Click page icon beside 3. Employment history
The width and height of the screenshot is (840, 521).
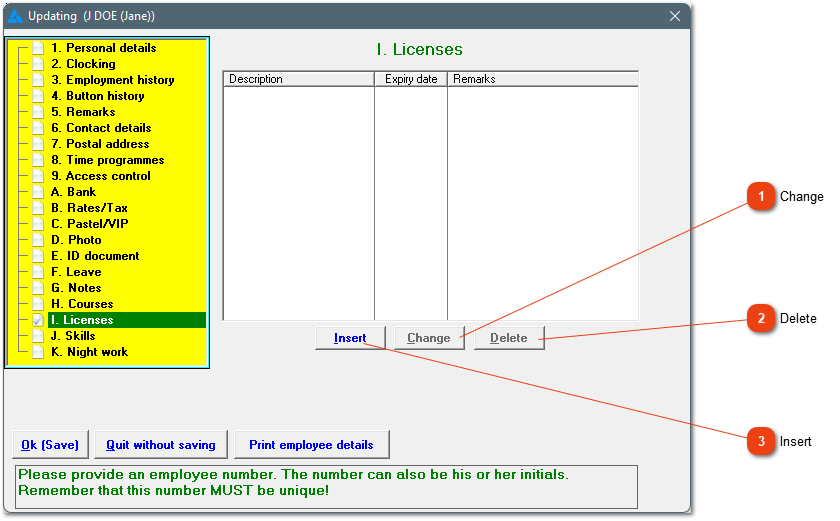38,80
